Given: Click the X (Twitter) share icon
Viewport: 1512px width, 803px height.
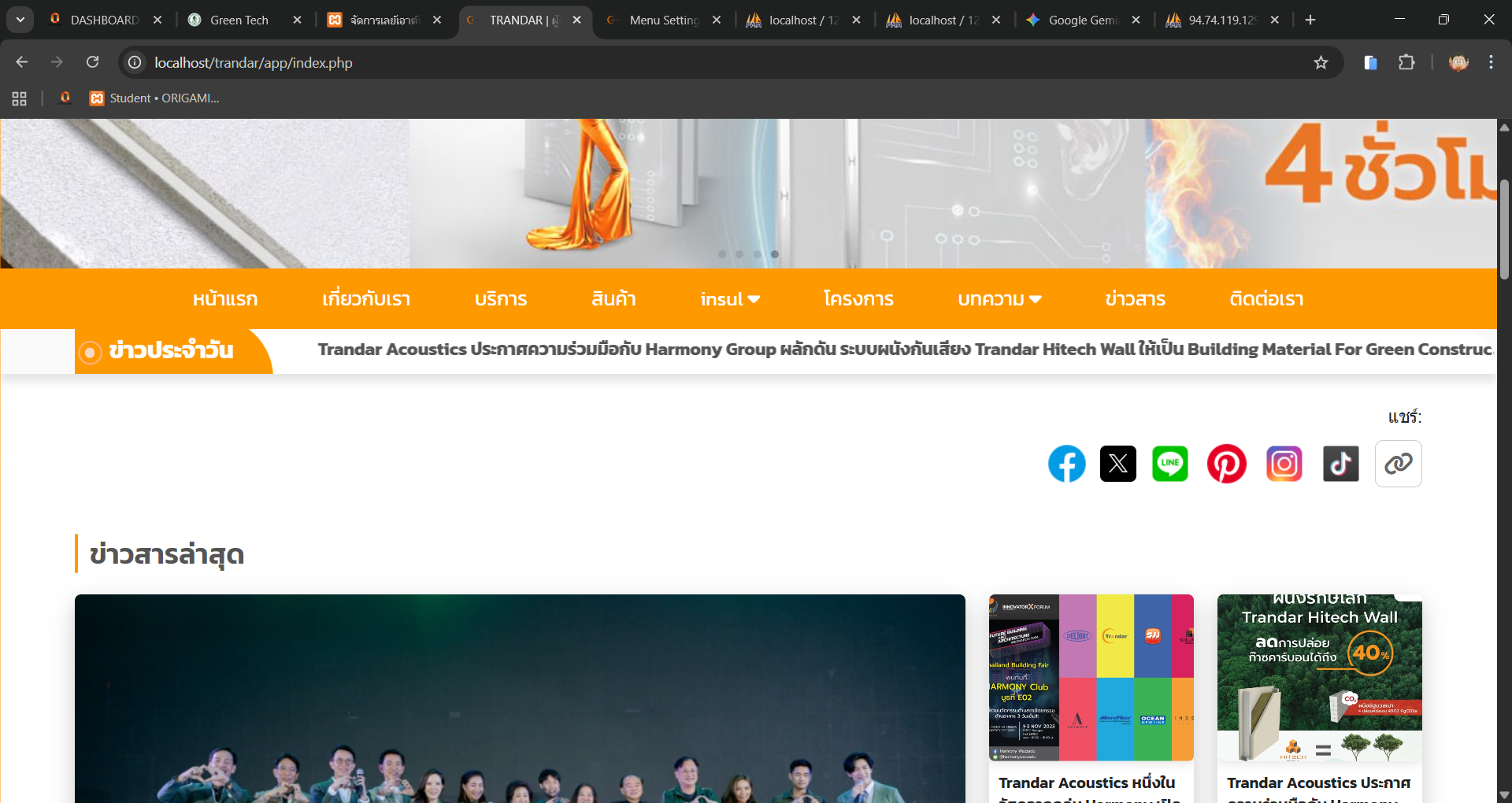Looking at the screenshot, I should [1117, 464].
